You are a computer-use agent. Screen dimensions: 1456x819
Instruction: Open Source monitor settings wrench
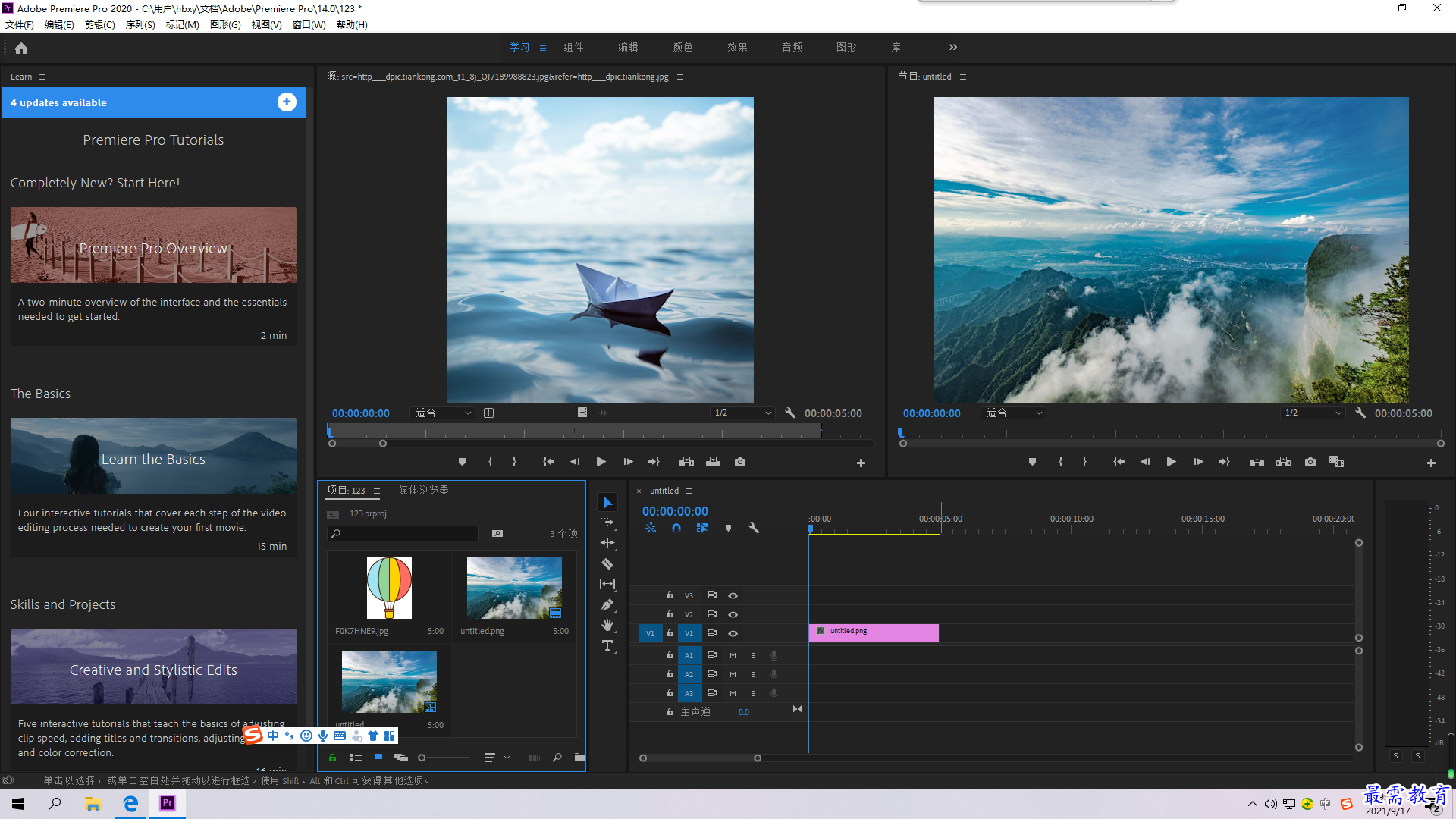click(x=790, y=413)
